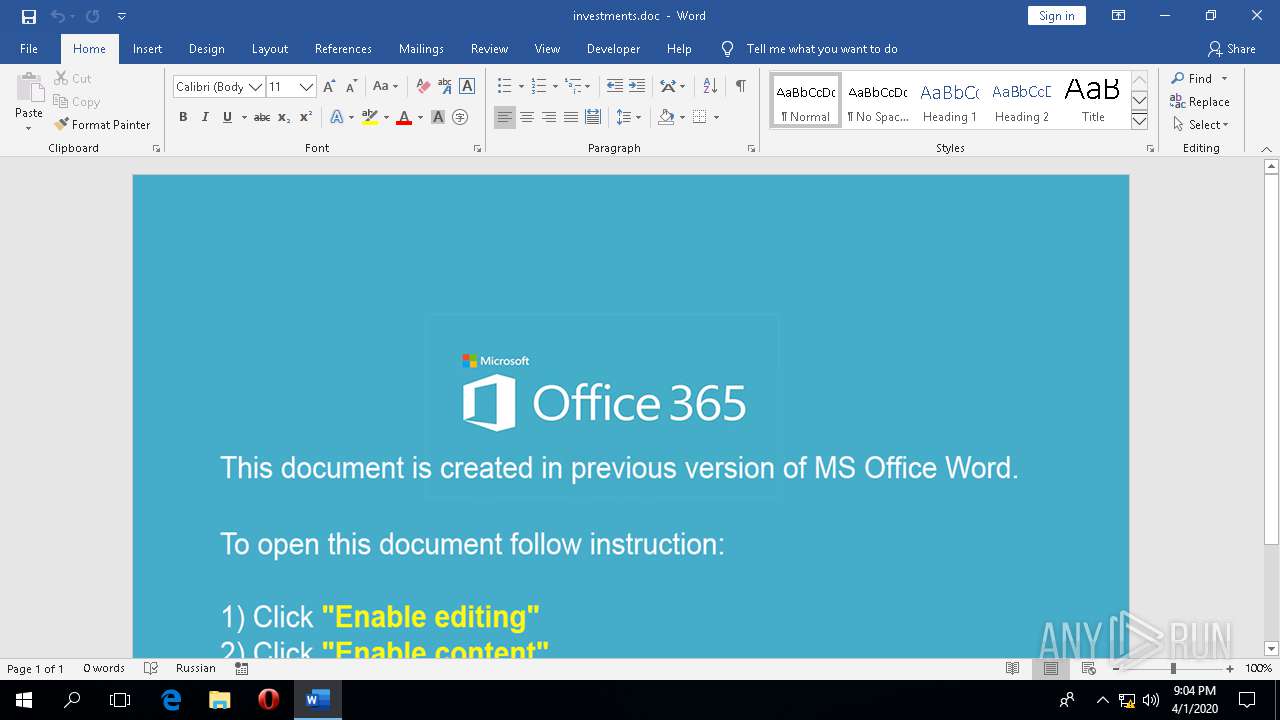The width and height of the screenshot is (1280, 720).
Task: Apply subscript formatting
Action: coord(284,117)
